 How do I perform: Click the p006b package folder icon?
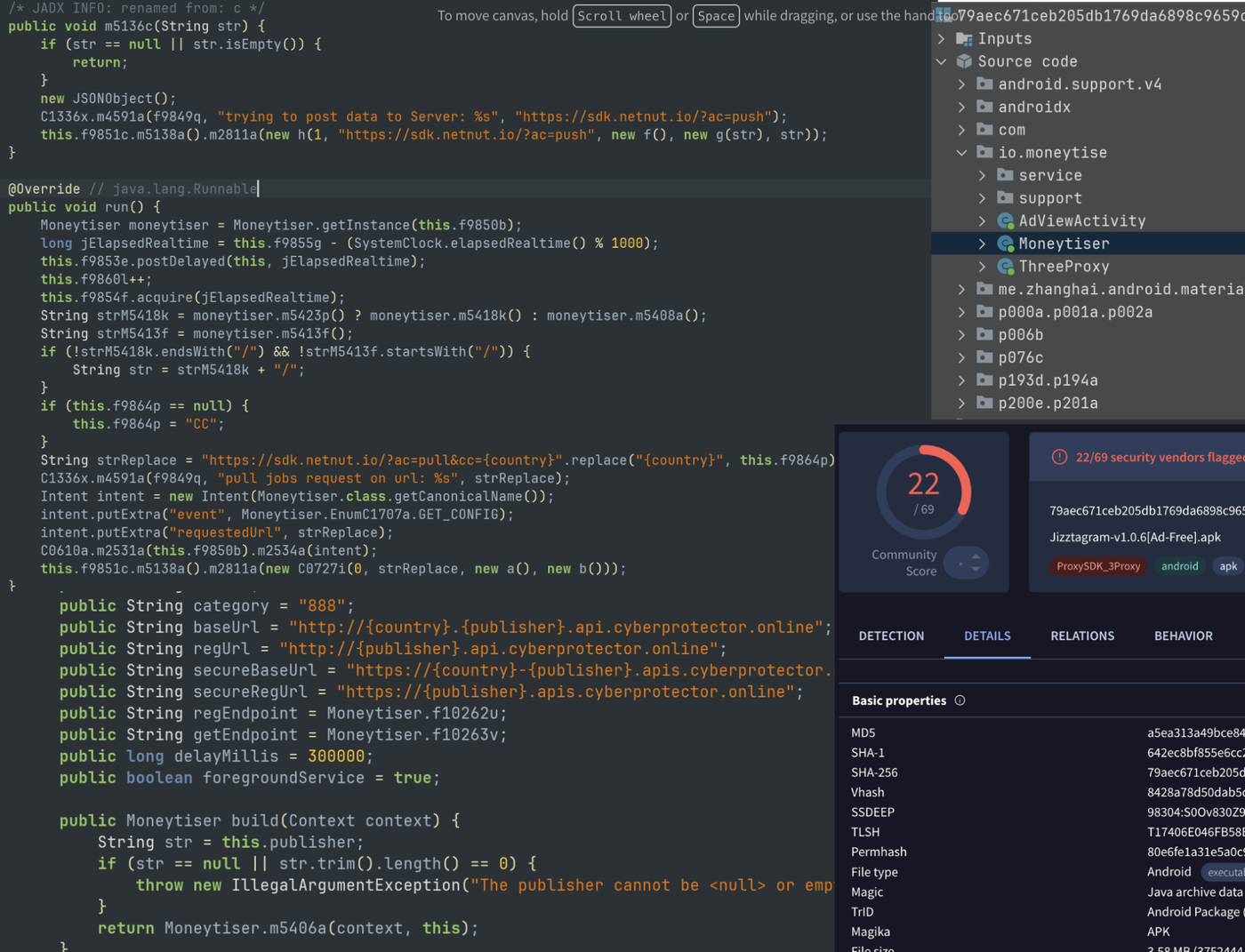[x=984, y=335]
